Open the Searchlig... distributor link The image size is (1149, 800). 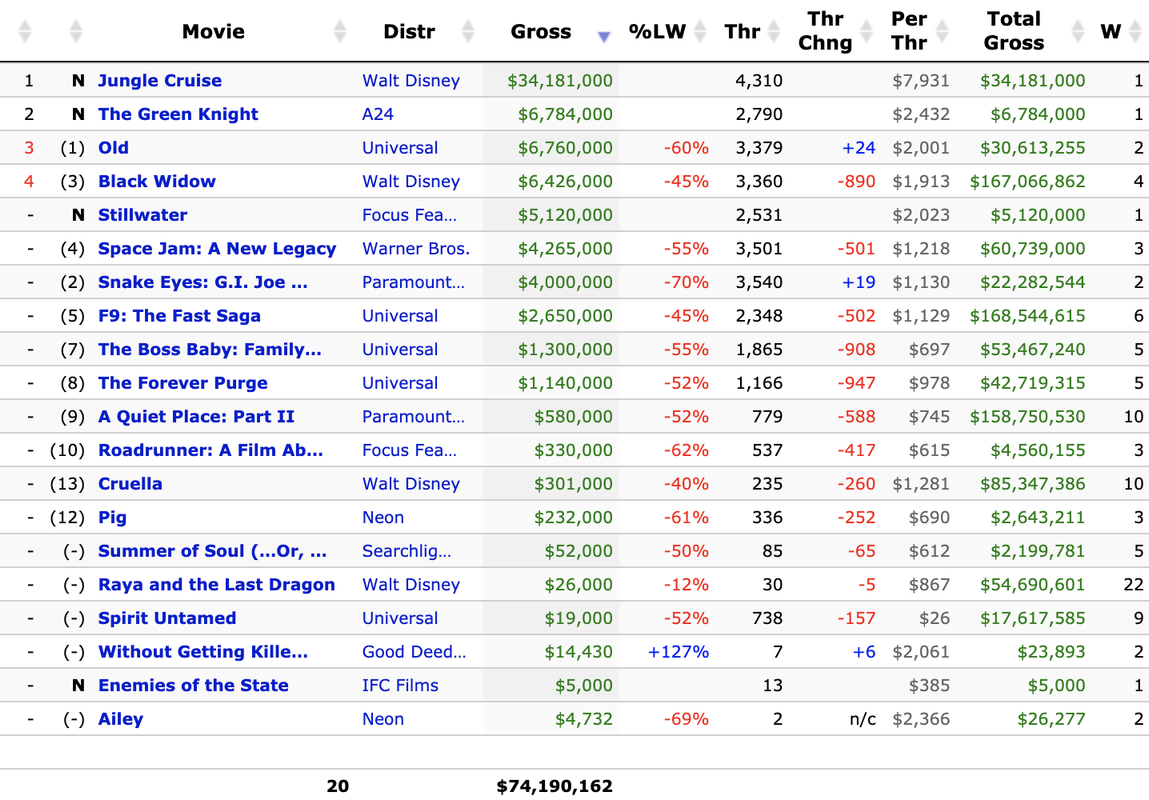(407, 552)
